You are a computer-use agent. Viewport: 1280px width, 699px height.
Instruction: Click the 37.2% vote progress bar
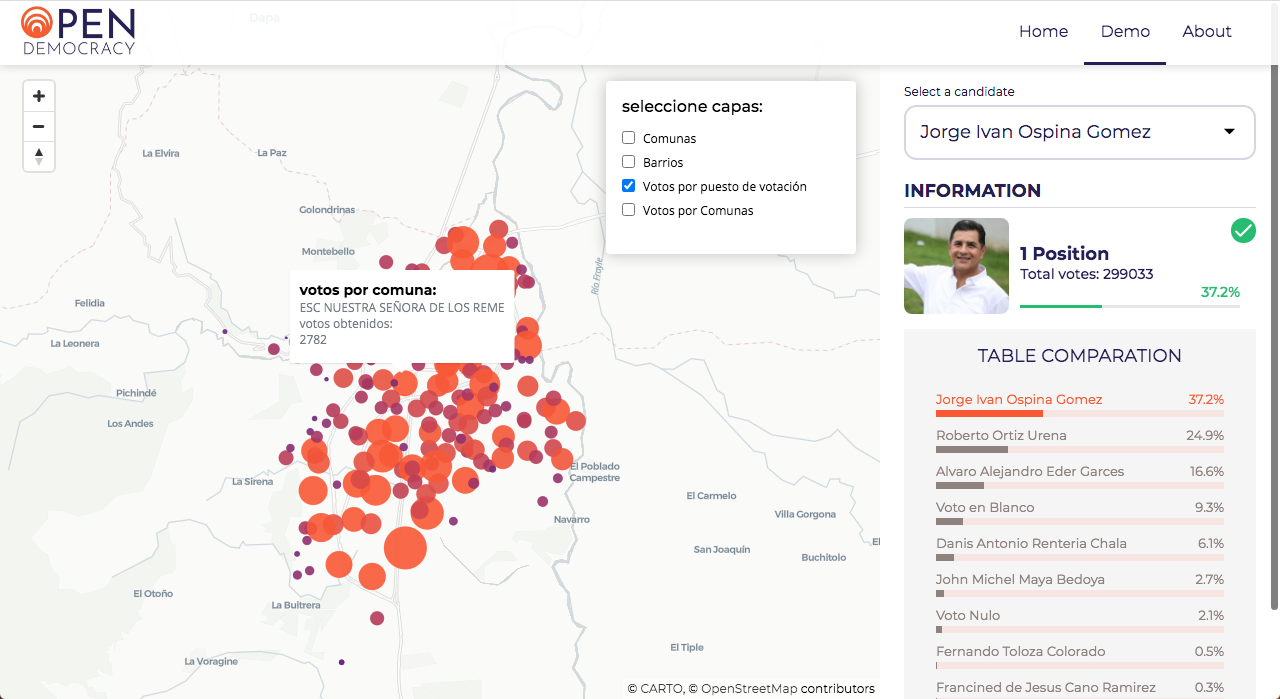tap(1130, 306)
